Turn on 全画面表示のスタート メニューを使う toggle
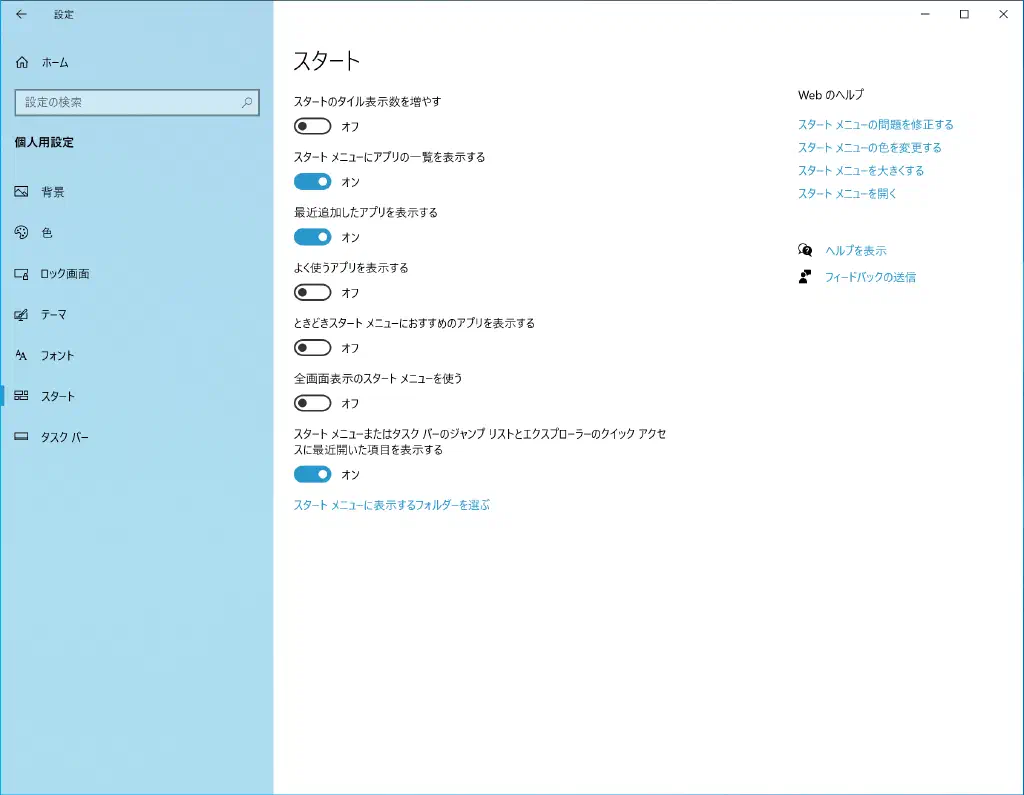 [x=312, y=403]
